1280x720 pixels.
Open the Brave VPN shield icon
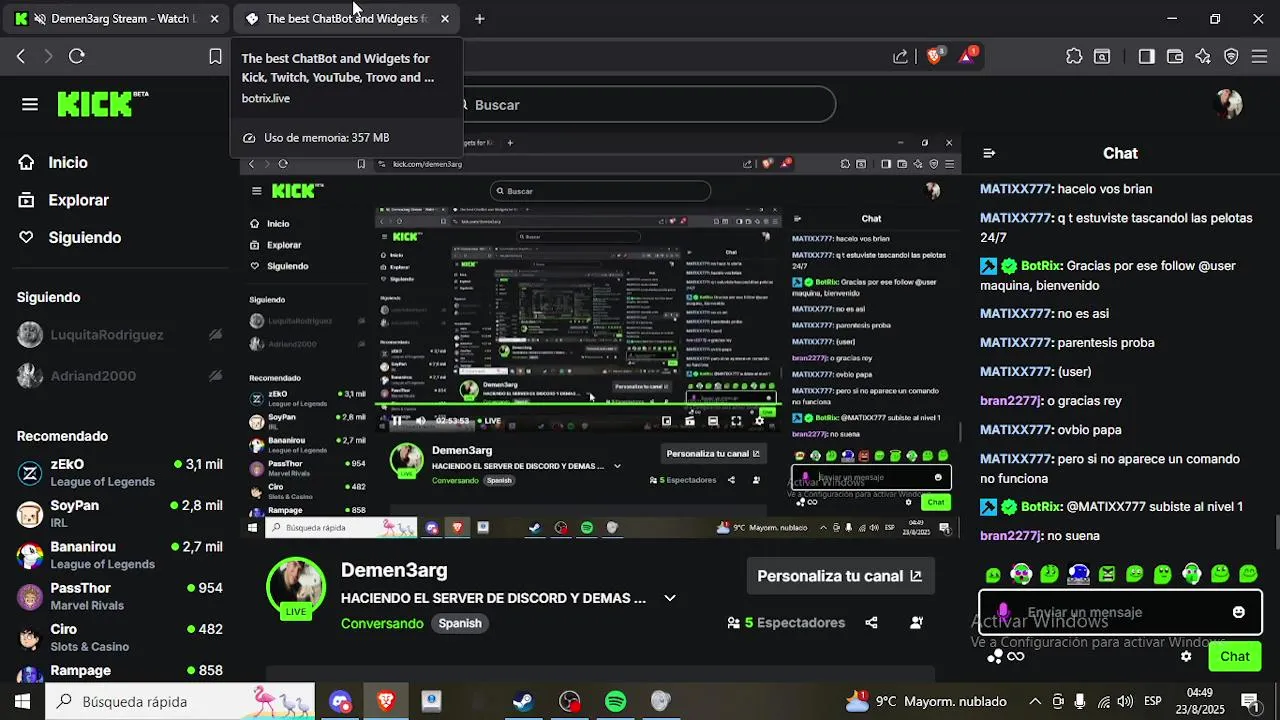tap(1231, 56)
